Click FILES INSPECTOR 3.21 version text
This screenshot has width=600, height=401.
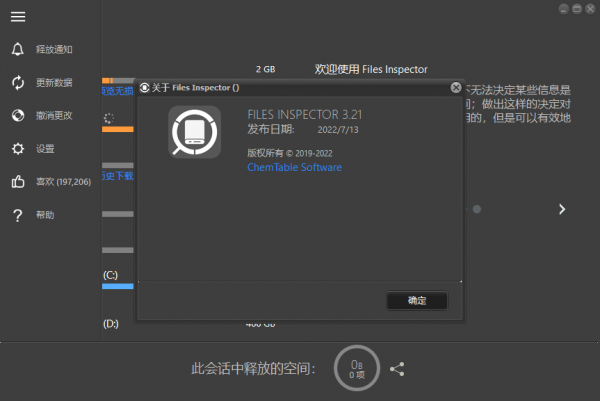(305, 114)
